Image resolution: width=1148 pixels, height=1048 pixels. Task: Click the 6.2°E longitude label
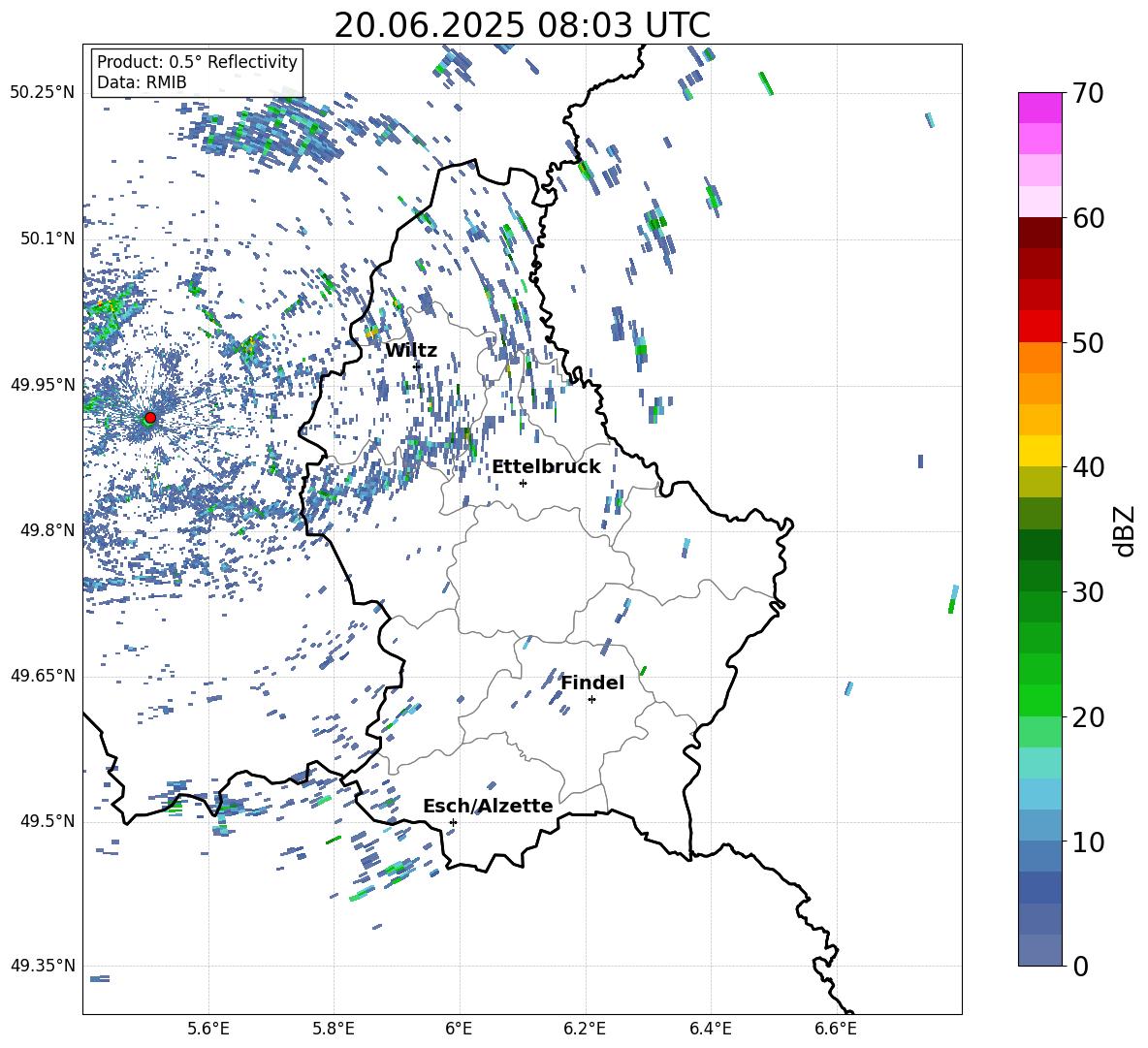[585, 1029]
